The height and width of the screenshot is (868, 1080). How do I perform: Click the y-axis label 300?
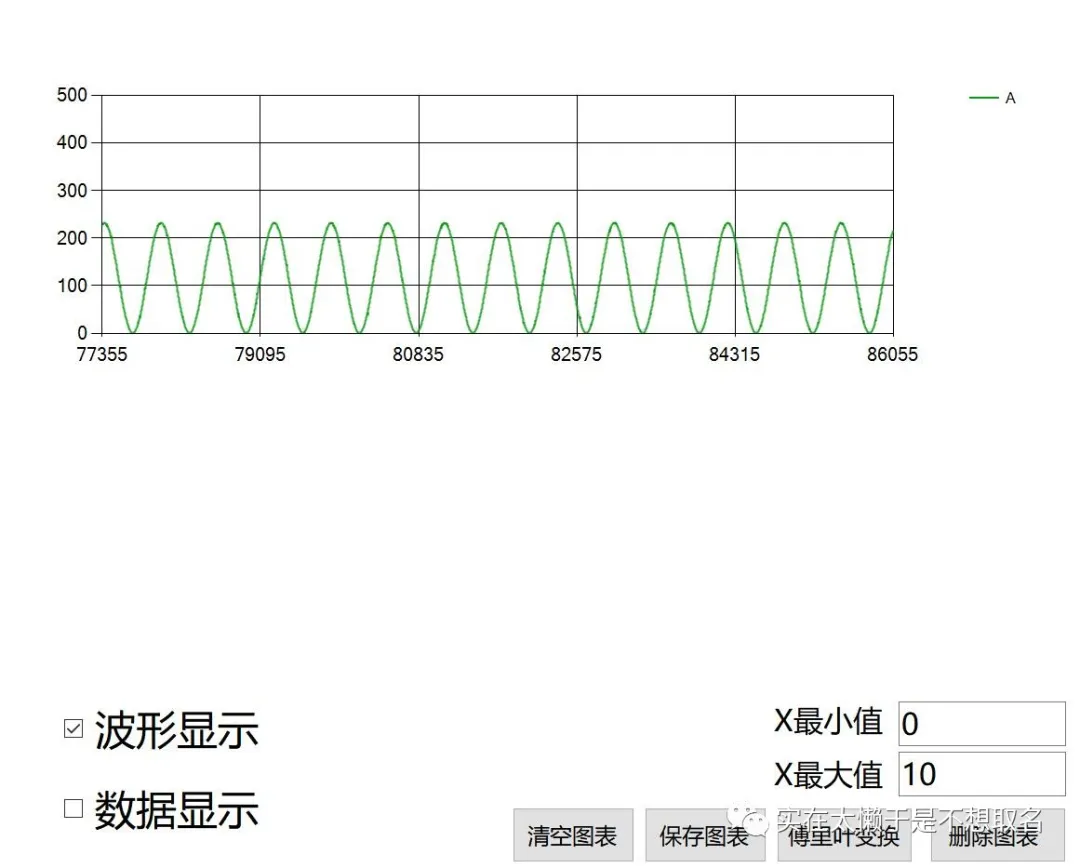(x=73, y=190)
